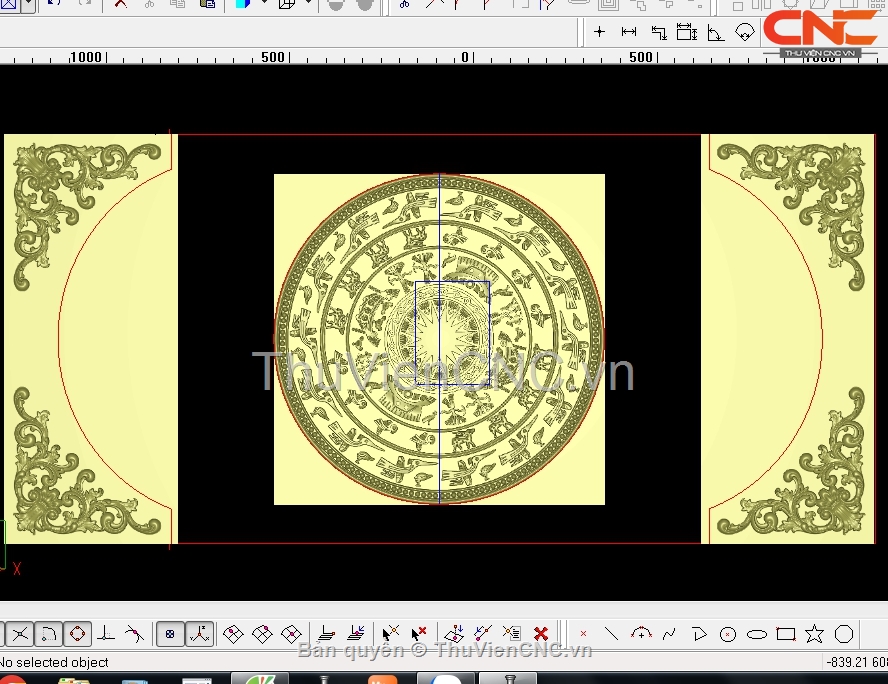Click the crosshair point tool in dimension toolbar

600,32
